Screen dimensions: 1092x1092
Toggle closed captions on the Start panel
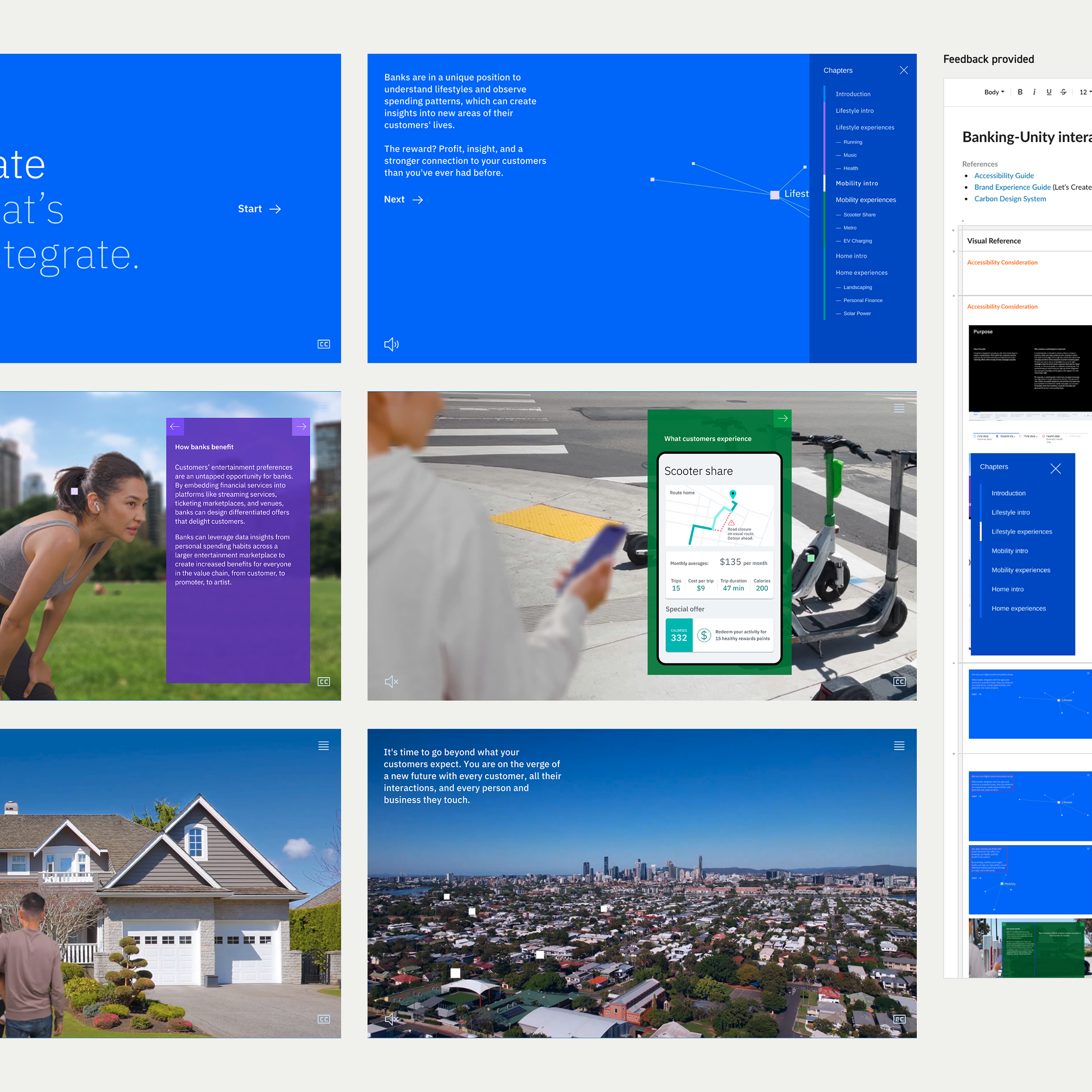[323, 344]
